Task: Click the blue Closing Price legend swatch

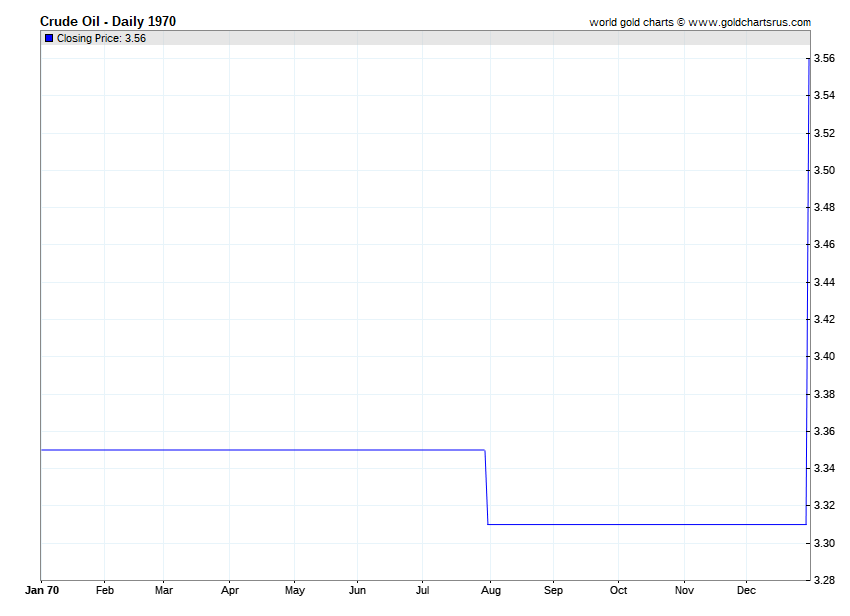Action: point(49,38)
